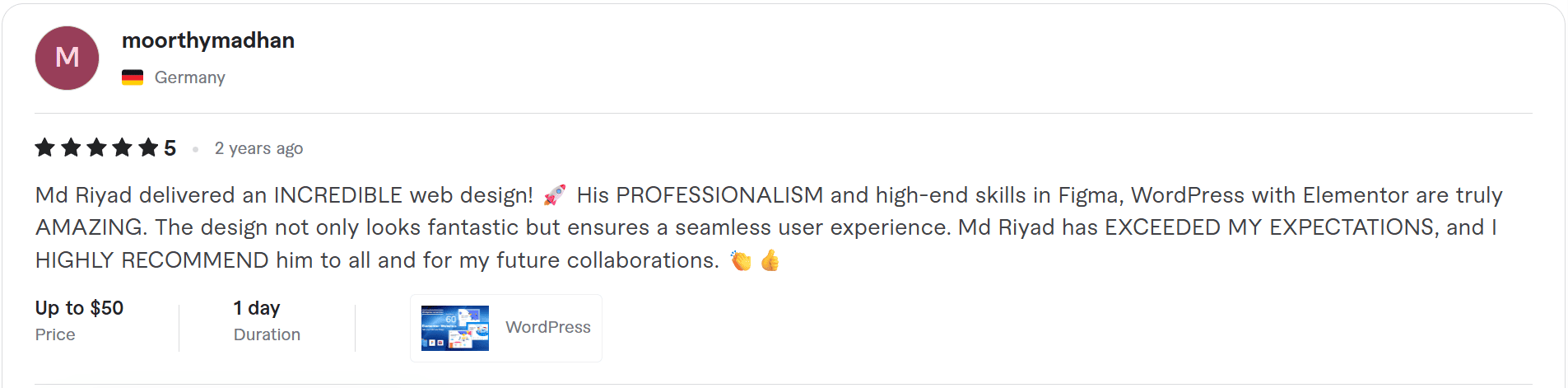This screenshot has height=388, width=1568.
Task: Click the second rating star
Action: pos(71,148)
